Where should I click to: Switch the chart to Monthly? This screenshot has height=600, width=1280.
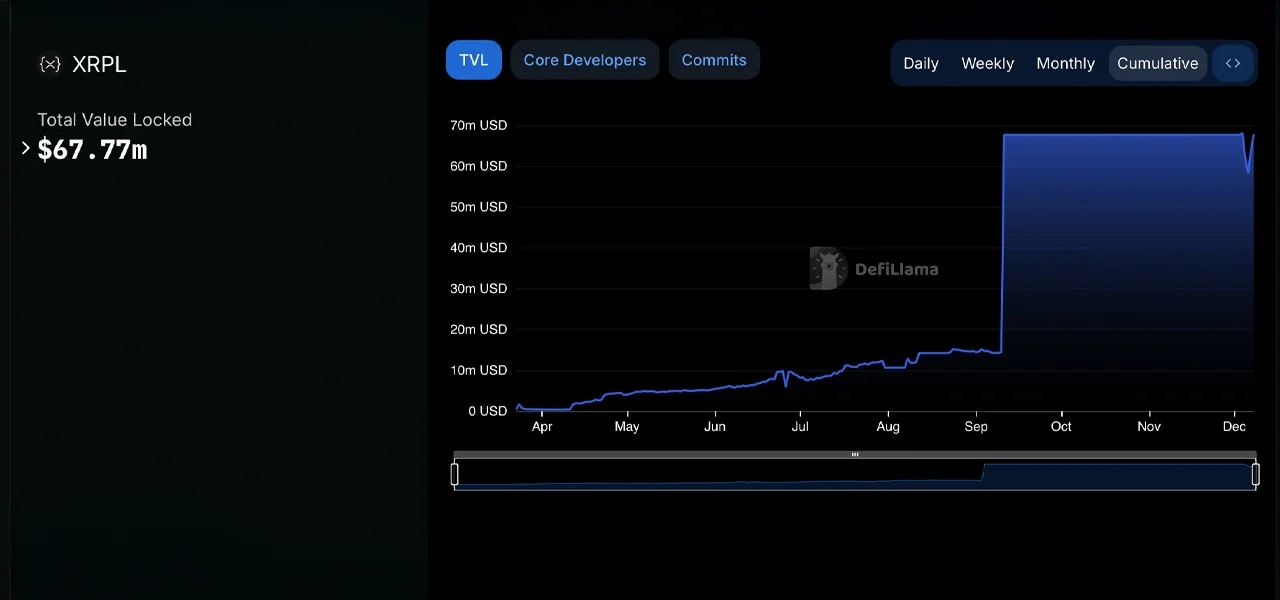pos(1065,63)
